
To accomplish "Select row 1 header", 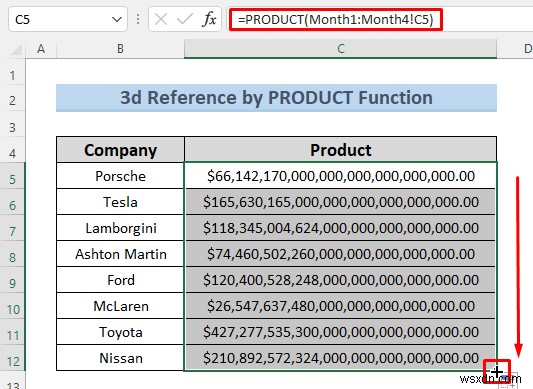I will [13, 72].
